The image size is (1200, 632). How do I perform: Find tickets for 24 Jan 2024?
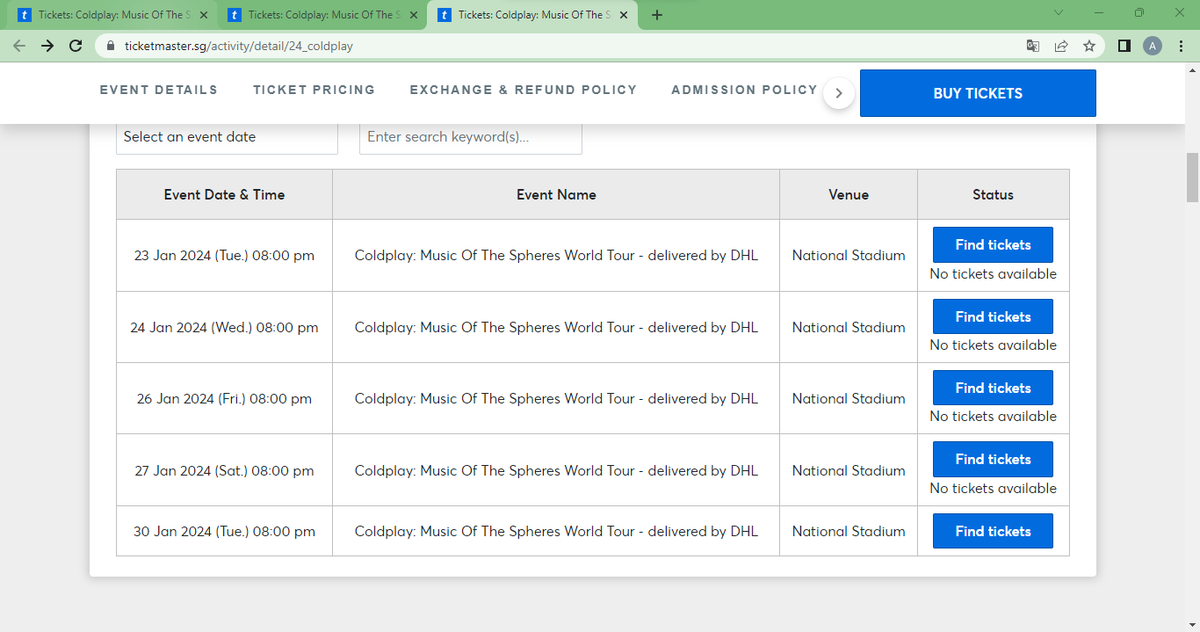[993, 317]
